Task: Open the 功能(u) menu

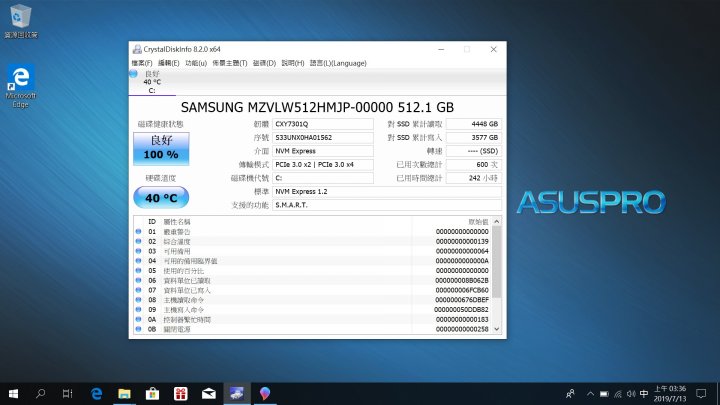Action: pos(196,63)
